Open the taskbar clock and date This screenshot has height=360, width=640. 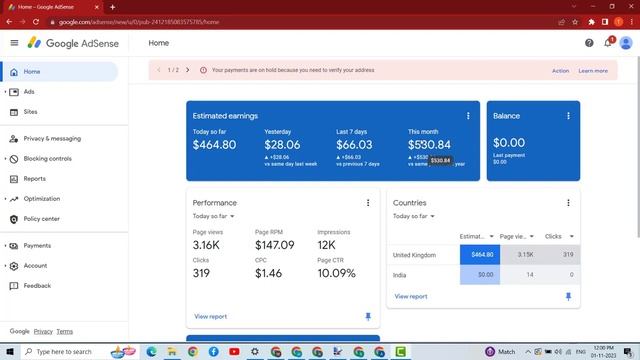603,351
